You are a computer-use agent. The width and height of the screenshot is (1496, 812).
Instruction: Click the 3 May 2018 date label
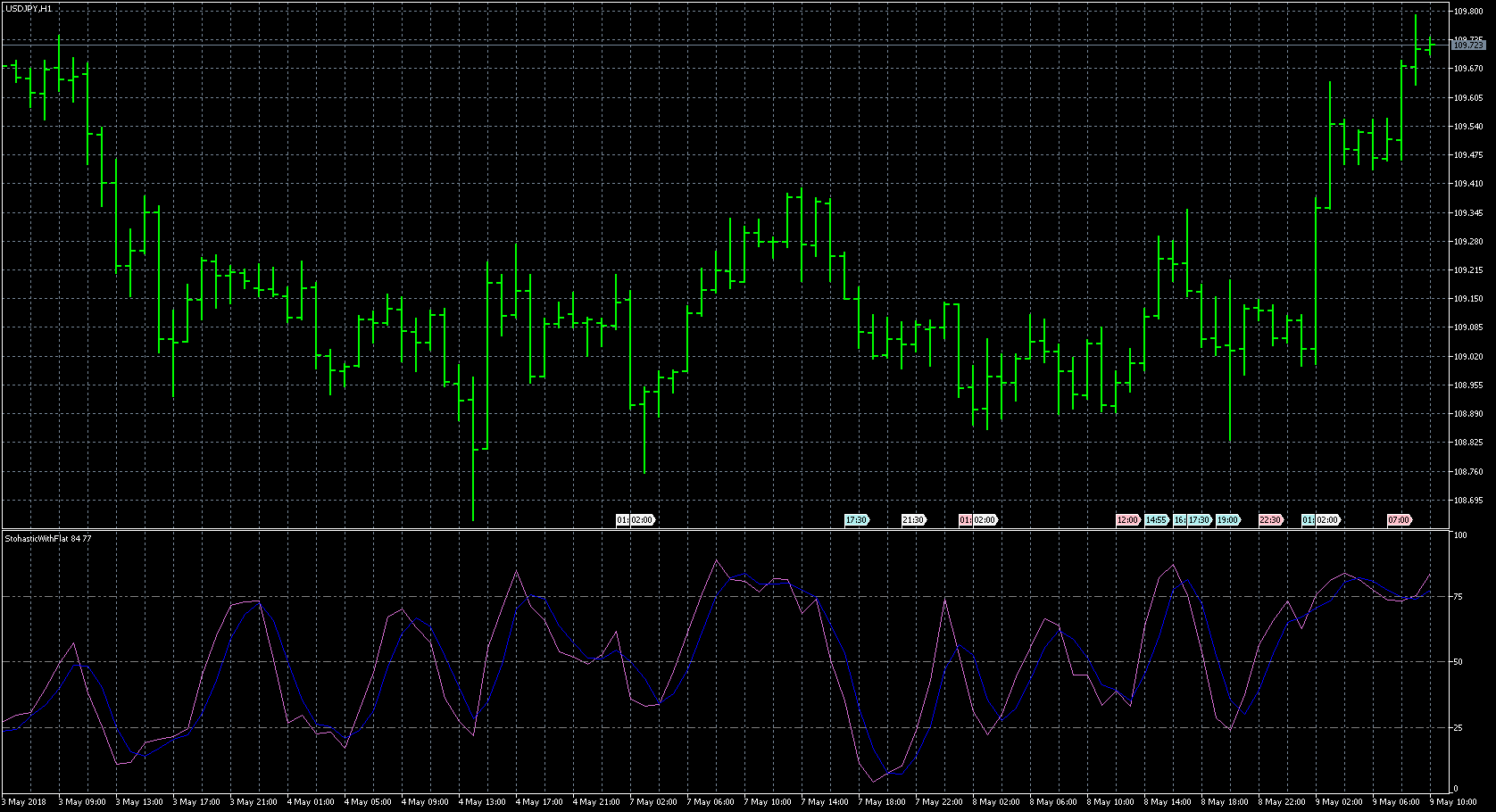(x=25, y=802)
